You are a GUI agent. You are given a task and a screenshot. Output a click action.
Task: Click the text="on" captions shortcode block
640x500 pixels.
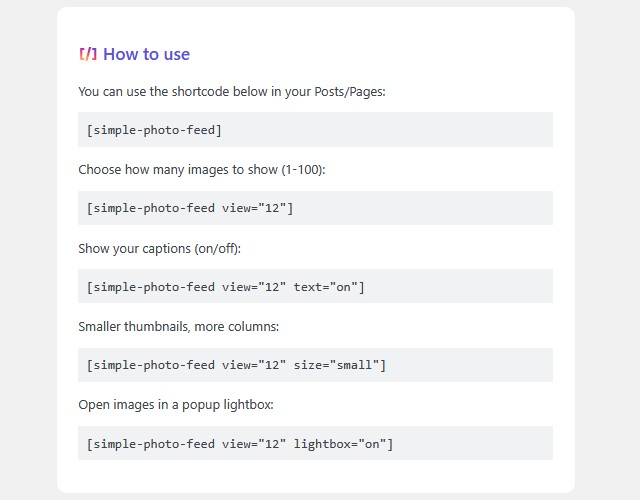click(315, 287)
